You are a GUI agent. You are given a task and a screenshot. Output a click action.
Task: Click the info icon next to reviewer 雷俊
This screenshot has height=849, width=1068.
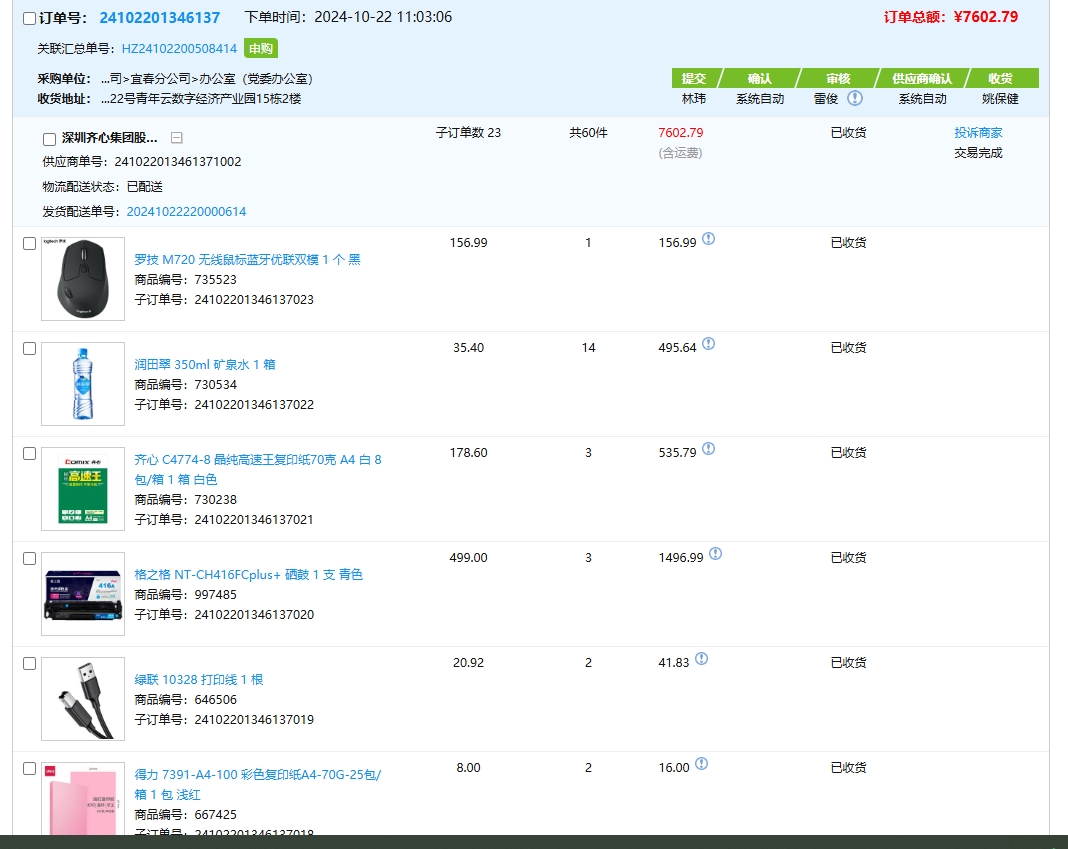coord(855,98)
